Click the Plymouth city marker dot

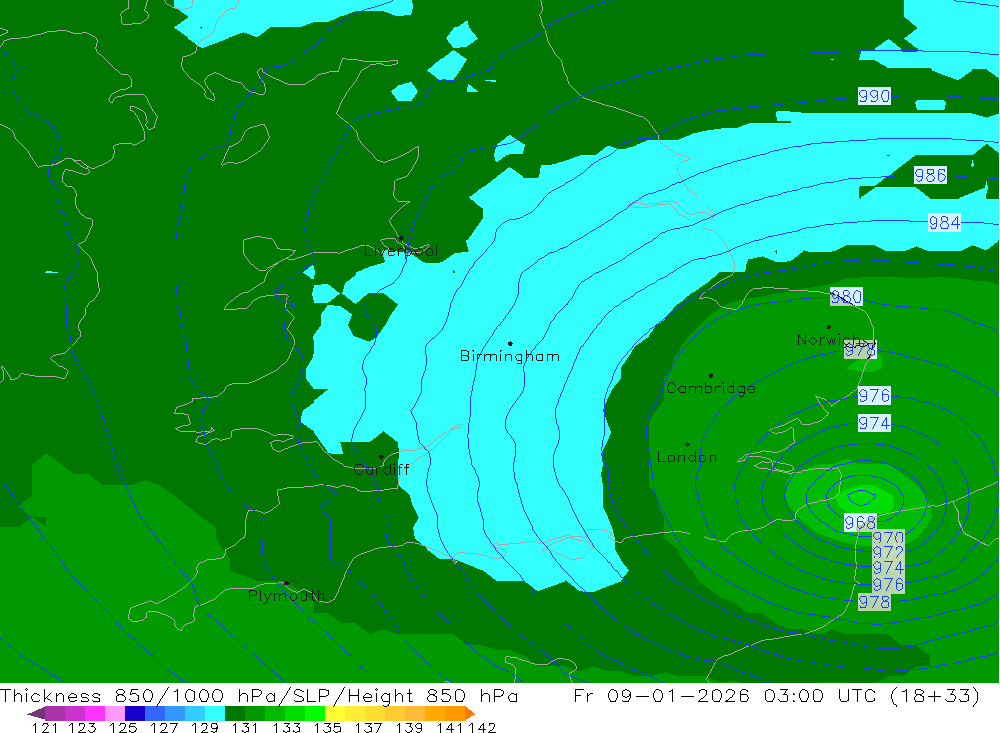click(286, 583)
